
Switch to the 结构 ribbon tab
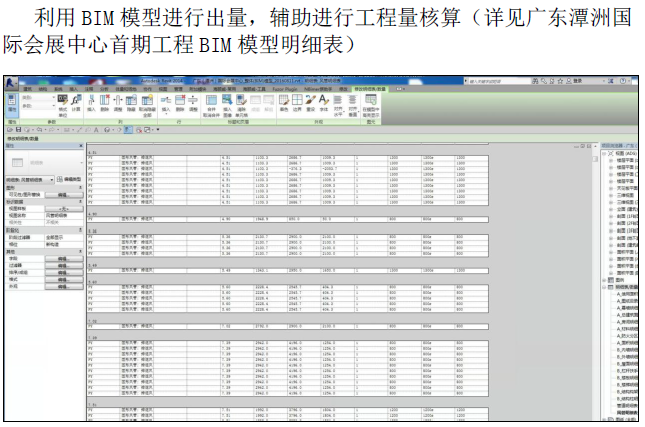43,89
